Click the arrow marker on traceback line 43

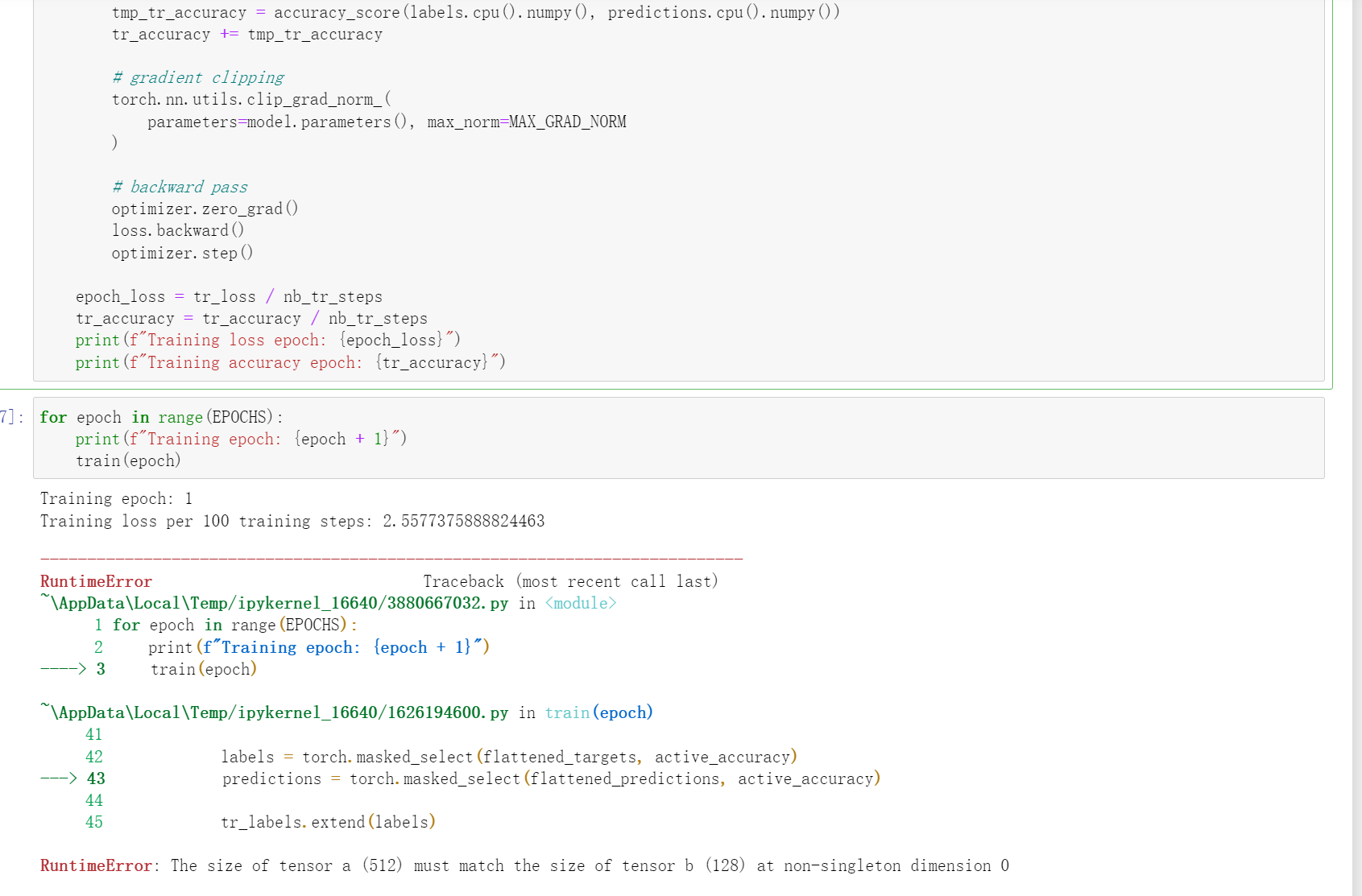point(60,778)
